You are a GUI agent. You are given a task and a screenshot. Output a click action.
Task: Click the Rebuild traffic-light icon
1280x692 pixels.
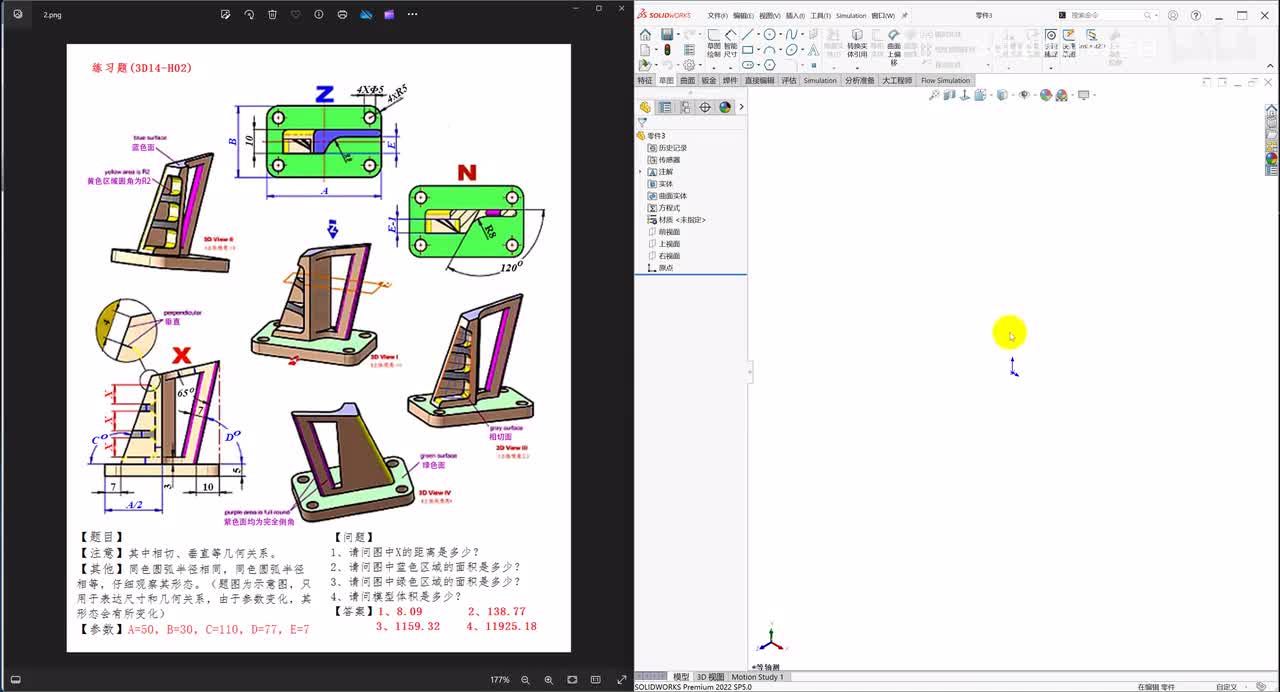point(667,50)
